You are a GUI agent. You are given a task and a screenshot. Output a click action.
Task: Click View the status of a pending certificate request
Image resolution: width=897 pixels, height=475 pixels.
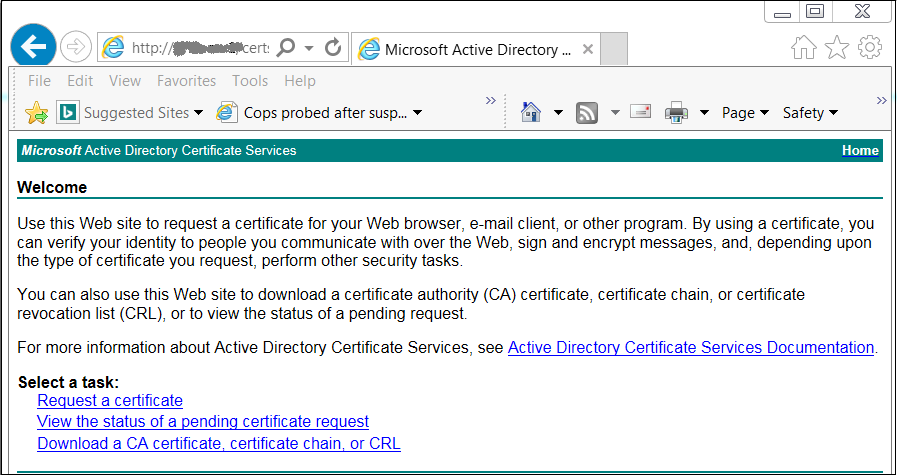pos(203,421)
